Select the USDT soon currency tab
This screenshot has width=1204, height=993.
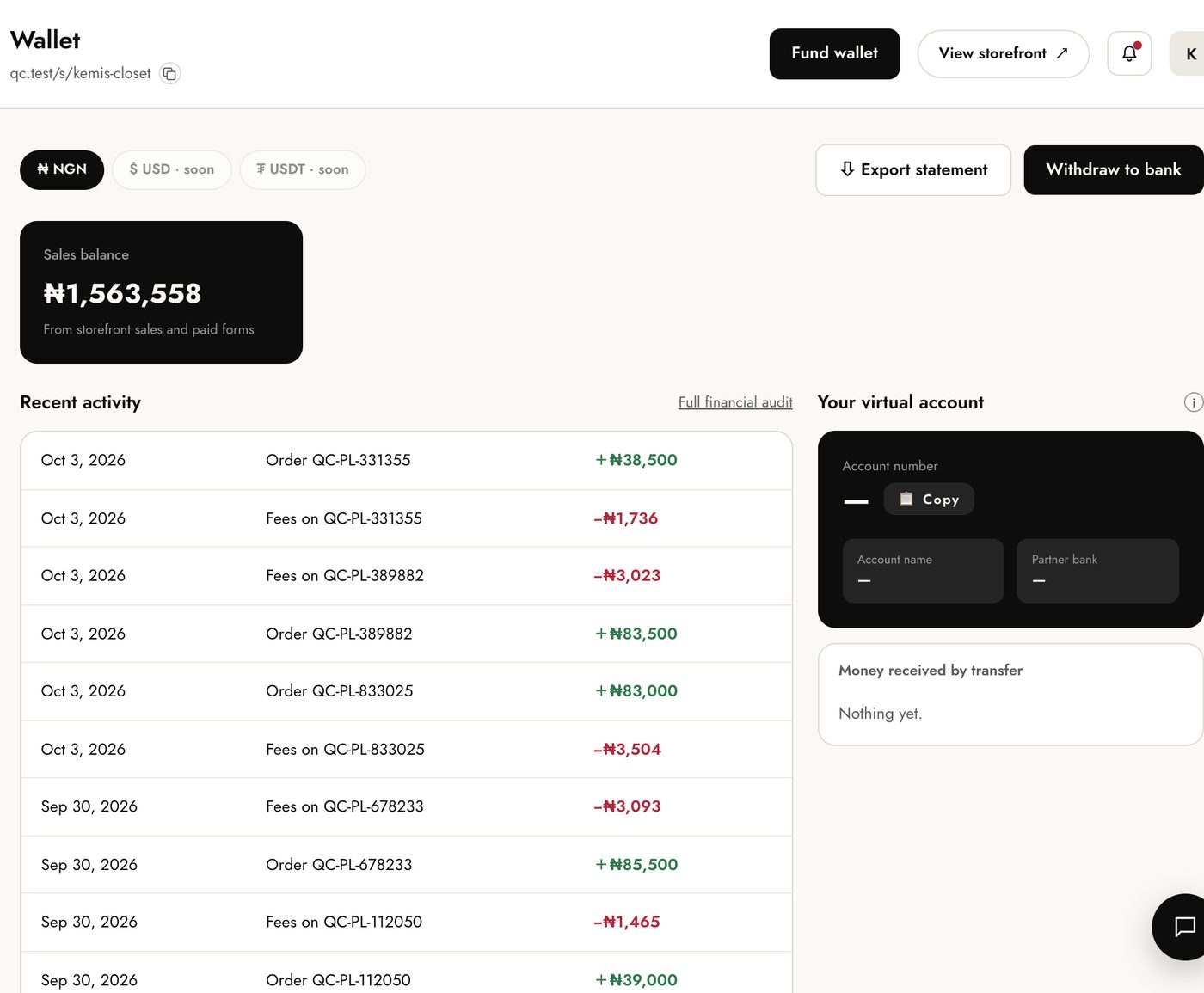(x=303, y=169)
